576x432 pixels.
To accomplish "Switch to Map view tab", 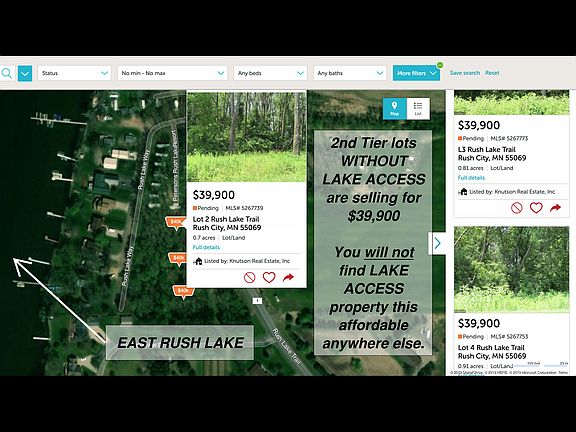I will 395,108.
